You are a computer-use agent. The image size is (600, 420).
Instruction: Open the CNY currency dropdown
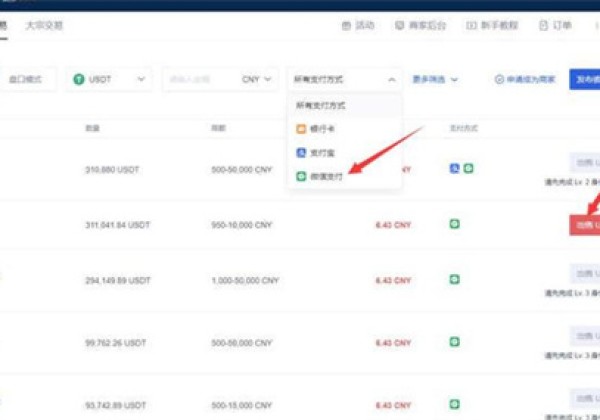[x=256, y=80]
